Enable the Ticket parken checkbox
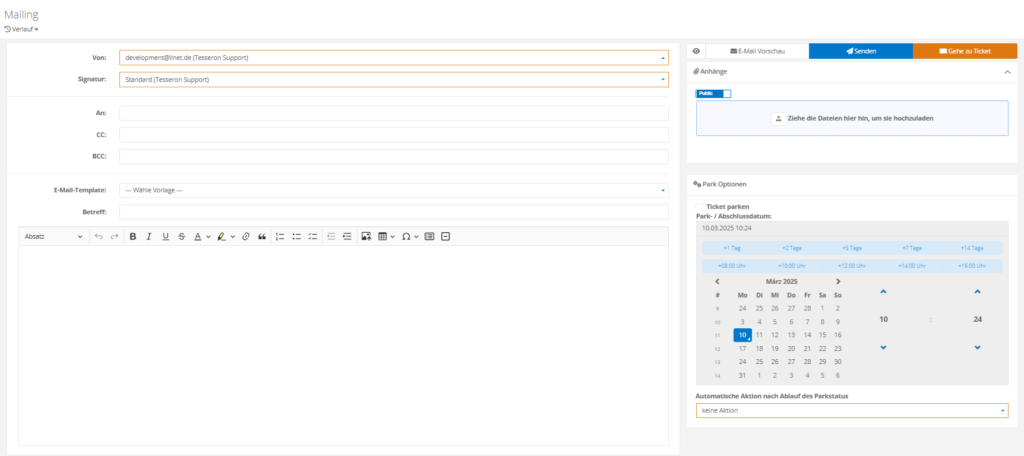The width and height of the screenshot is (1024, 456). [x=700, y=207]
